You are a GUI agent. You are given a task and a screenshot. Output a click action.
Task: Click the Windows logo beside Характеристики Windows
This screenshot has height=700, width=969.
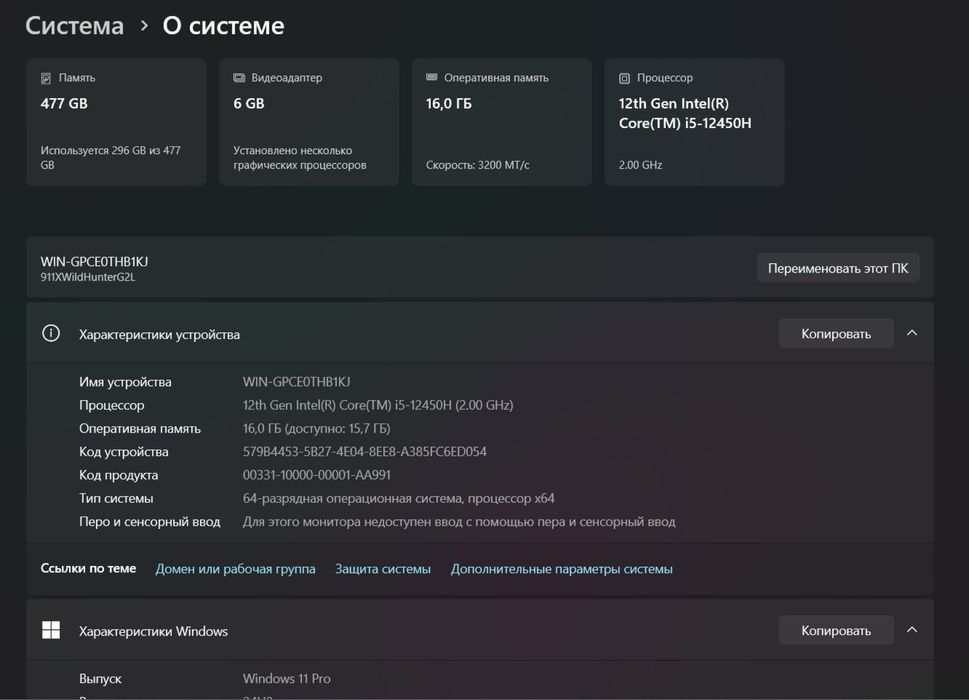[x=51, y=631]
